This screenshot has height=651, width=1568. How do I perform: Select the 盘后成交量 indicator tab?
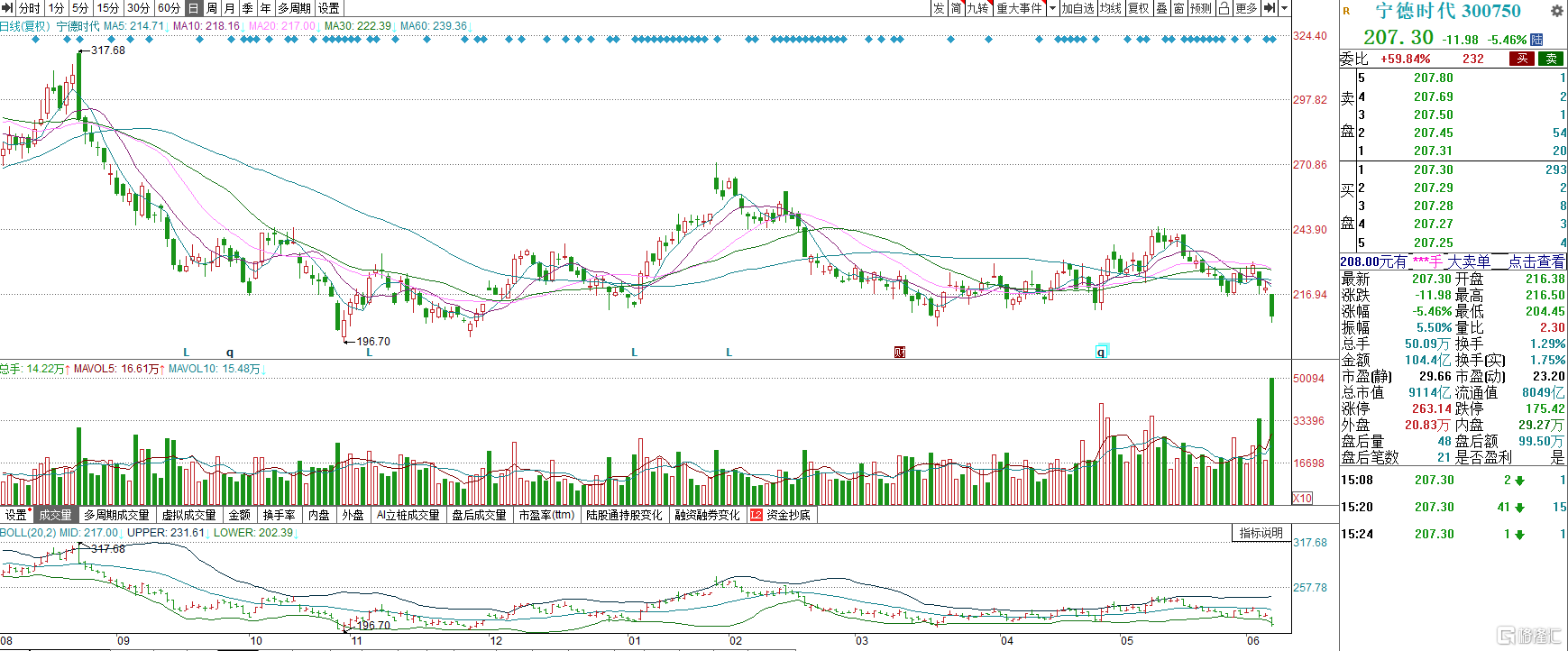point(480,515)
